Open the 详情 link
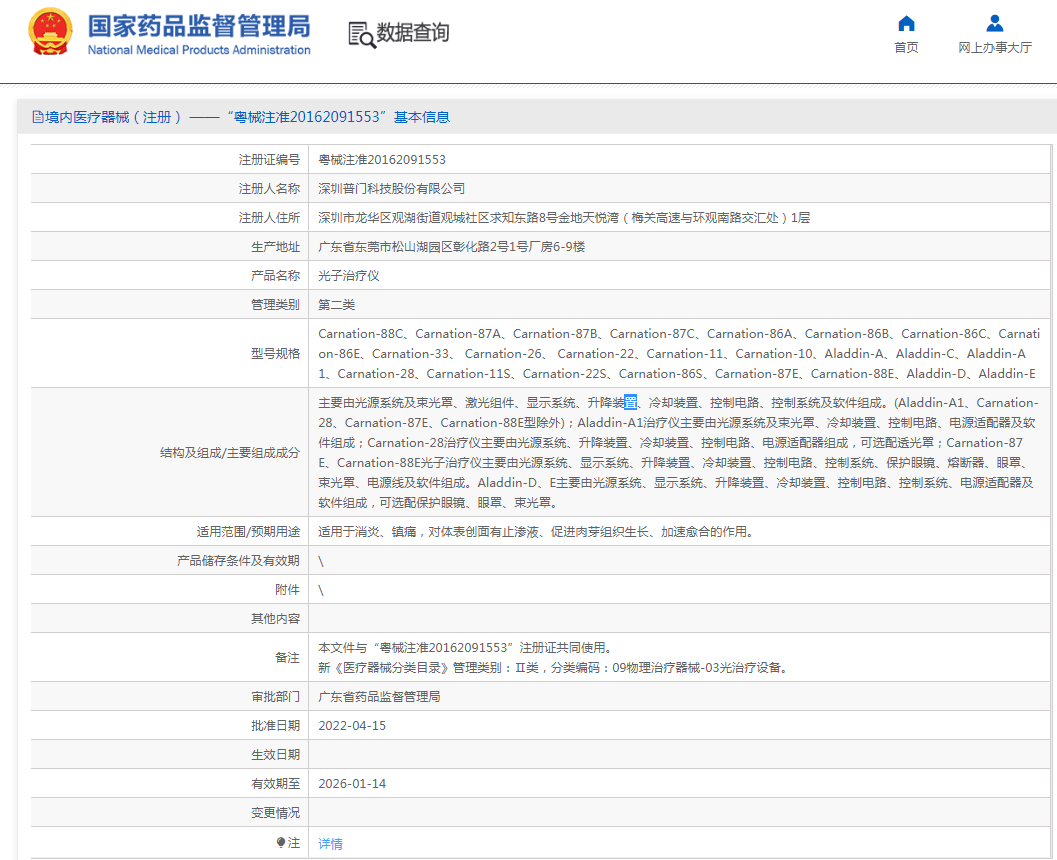 [x=330, y=843]
